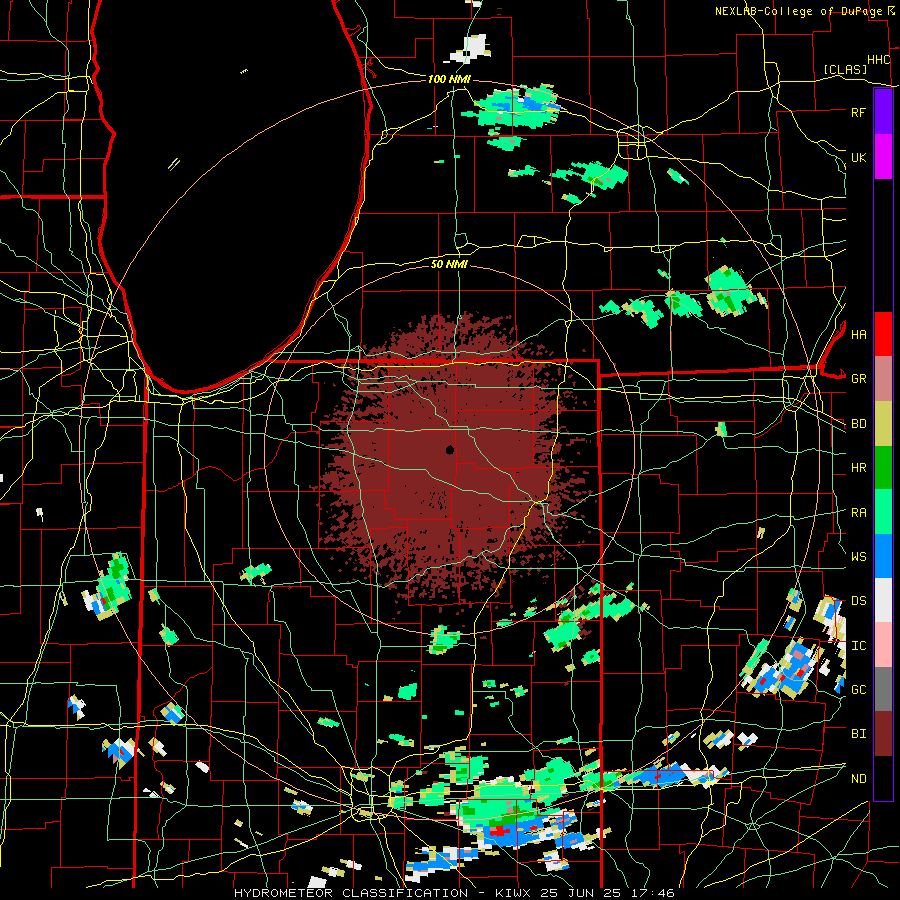
Task: Click the GR legend label
Action: [858, 379]
